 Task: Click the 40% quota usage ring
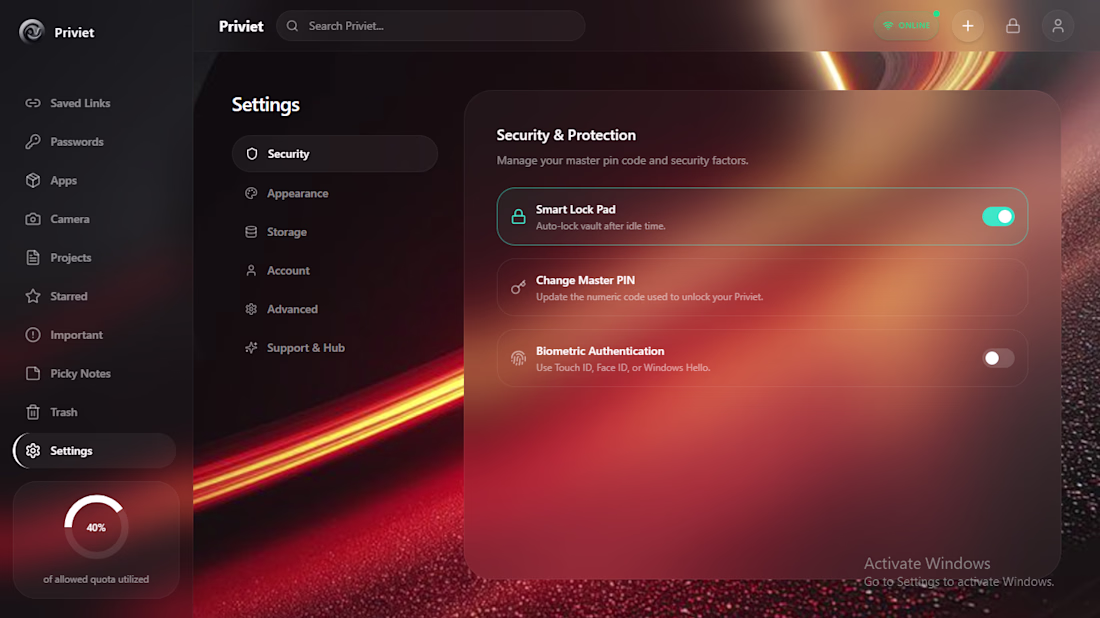[96, 528]
